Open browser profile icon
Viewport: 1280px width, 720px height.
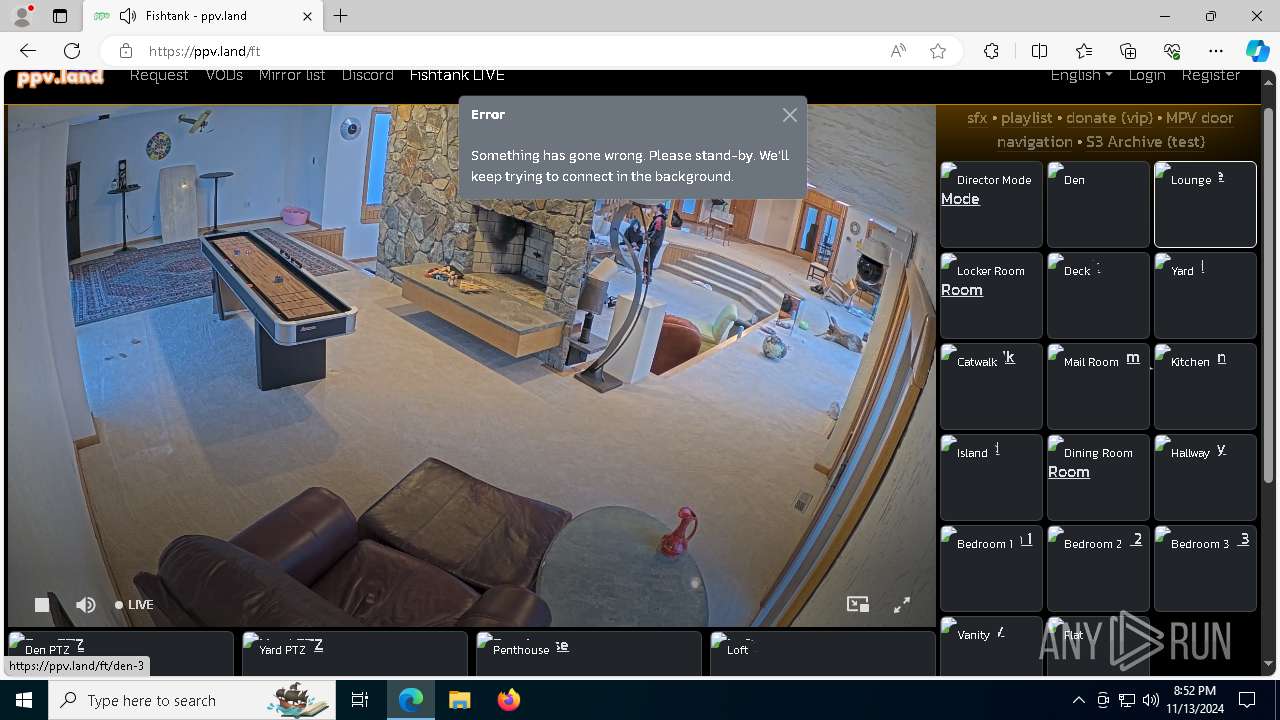click(x=21, y=16)
